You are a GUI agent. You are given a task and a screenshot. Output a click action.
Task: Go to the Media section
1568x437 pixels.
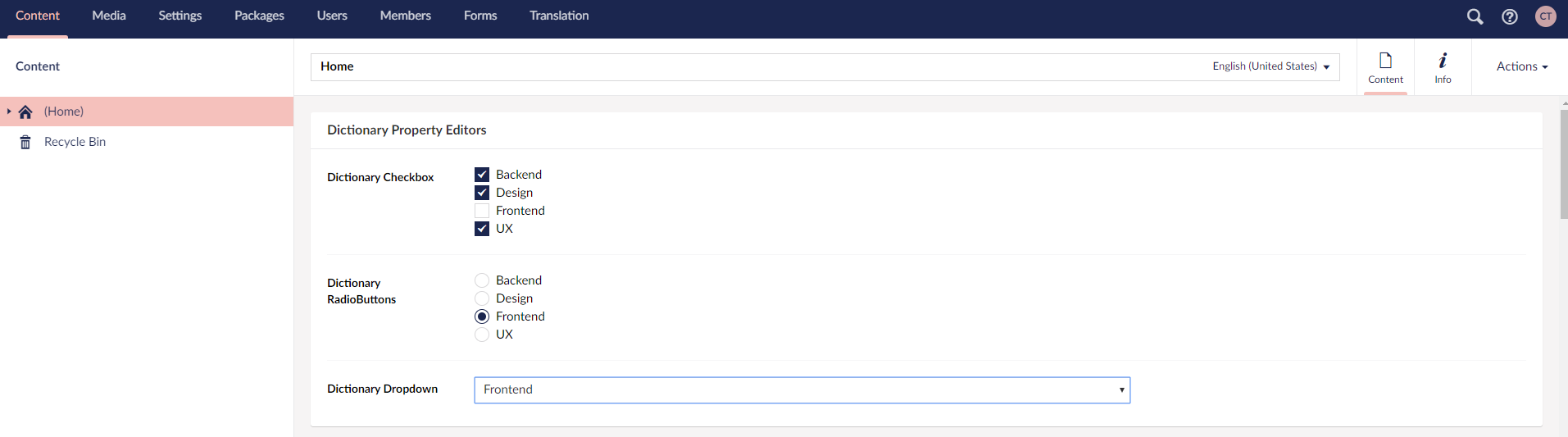point(109,16)
